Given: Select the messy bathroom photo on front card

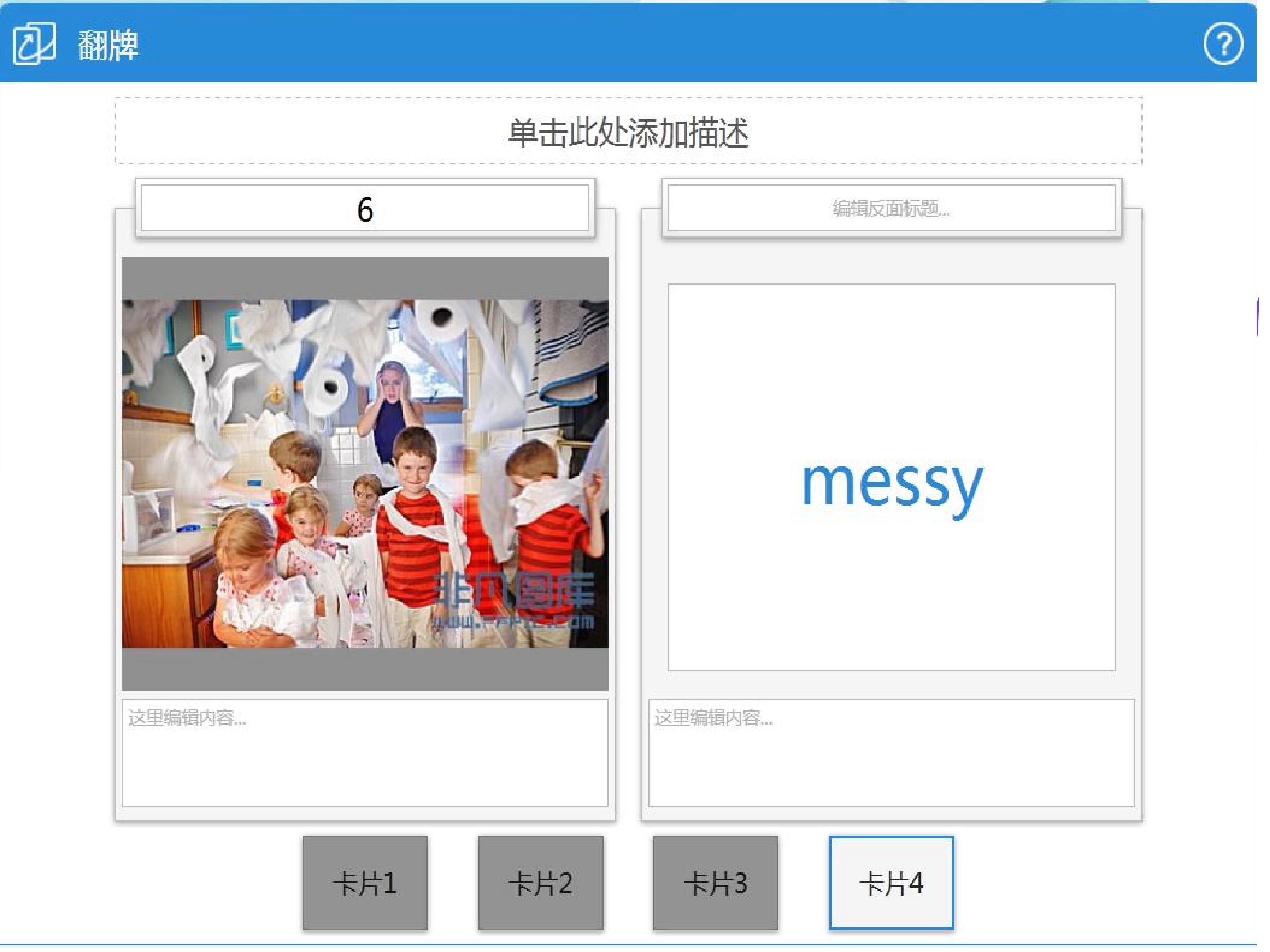Looking at the screenshot, I should pyautogui.click(x=365, y=474).
